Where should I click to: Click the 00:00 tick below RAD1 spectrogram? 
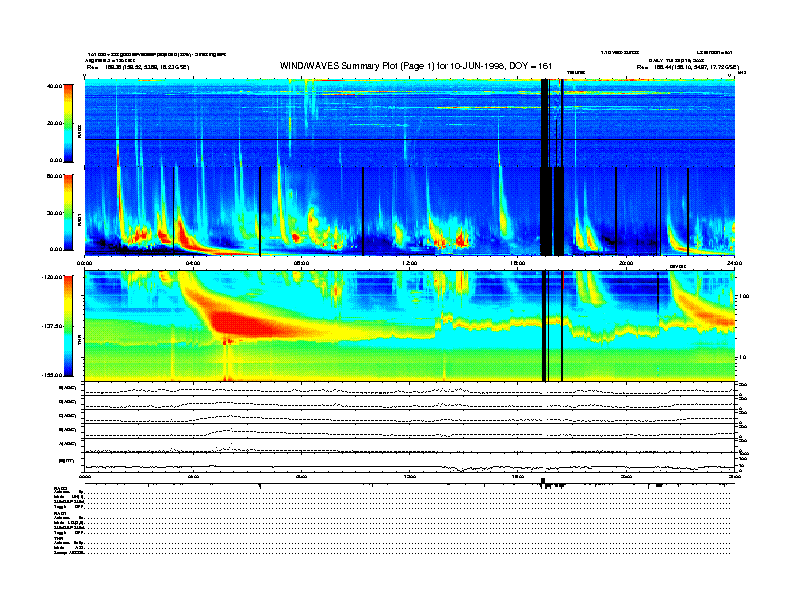(x=84, y=263)
